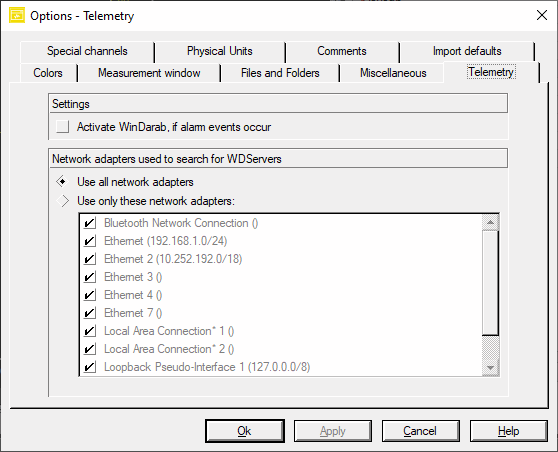Screen dimensions: 558x452
Task: Open Help for Telemetry options
Action: (x=509, y=431)
